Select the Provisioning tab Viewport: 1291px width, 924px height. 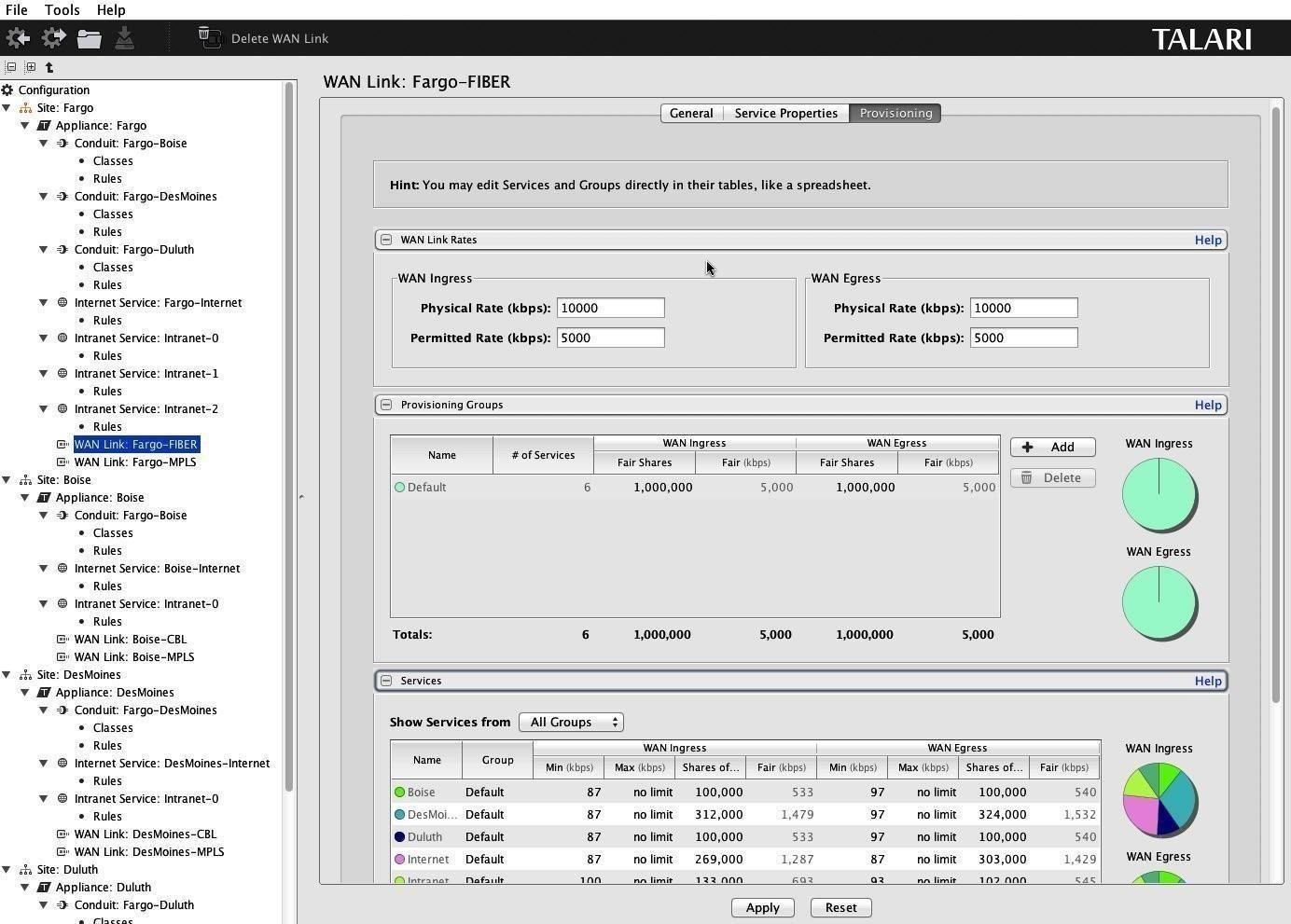pos(895,114)
